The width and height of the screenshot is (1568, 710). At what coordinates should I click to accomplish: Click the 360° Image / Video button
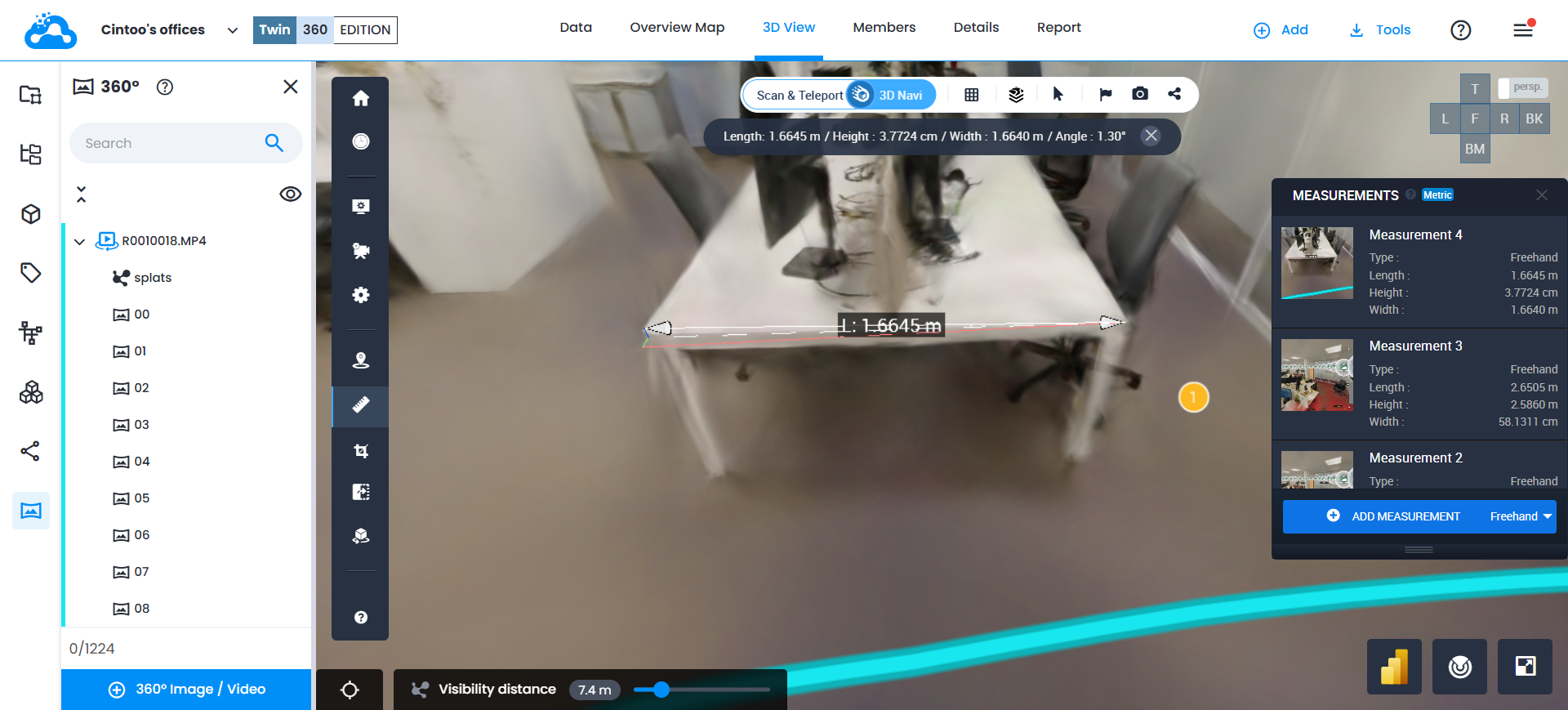pyautogui.click(x=186, y=690)
